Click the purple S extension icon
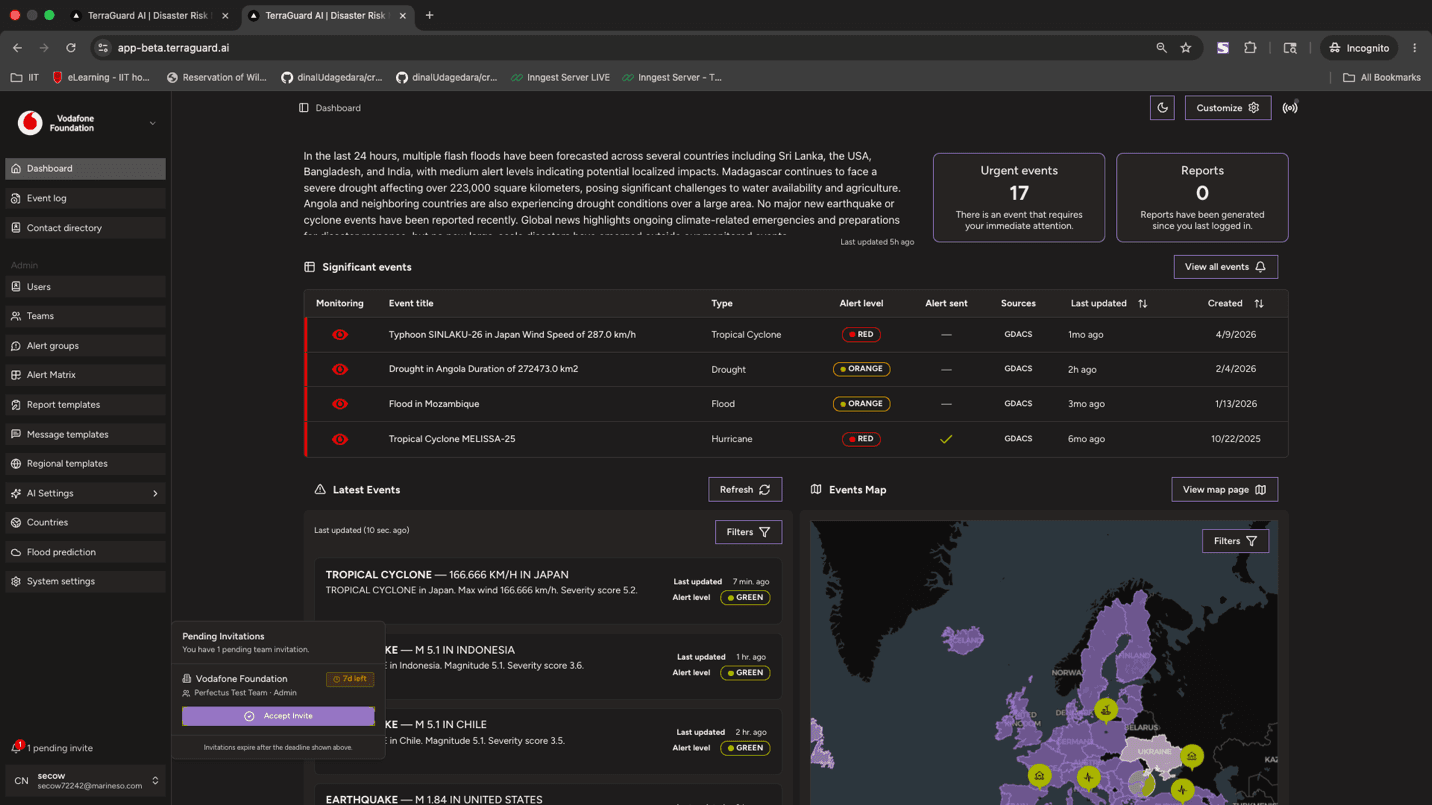The width and height of the screenshot is (1432, 805). point(1223,48)
